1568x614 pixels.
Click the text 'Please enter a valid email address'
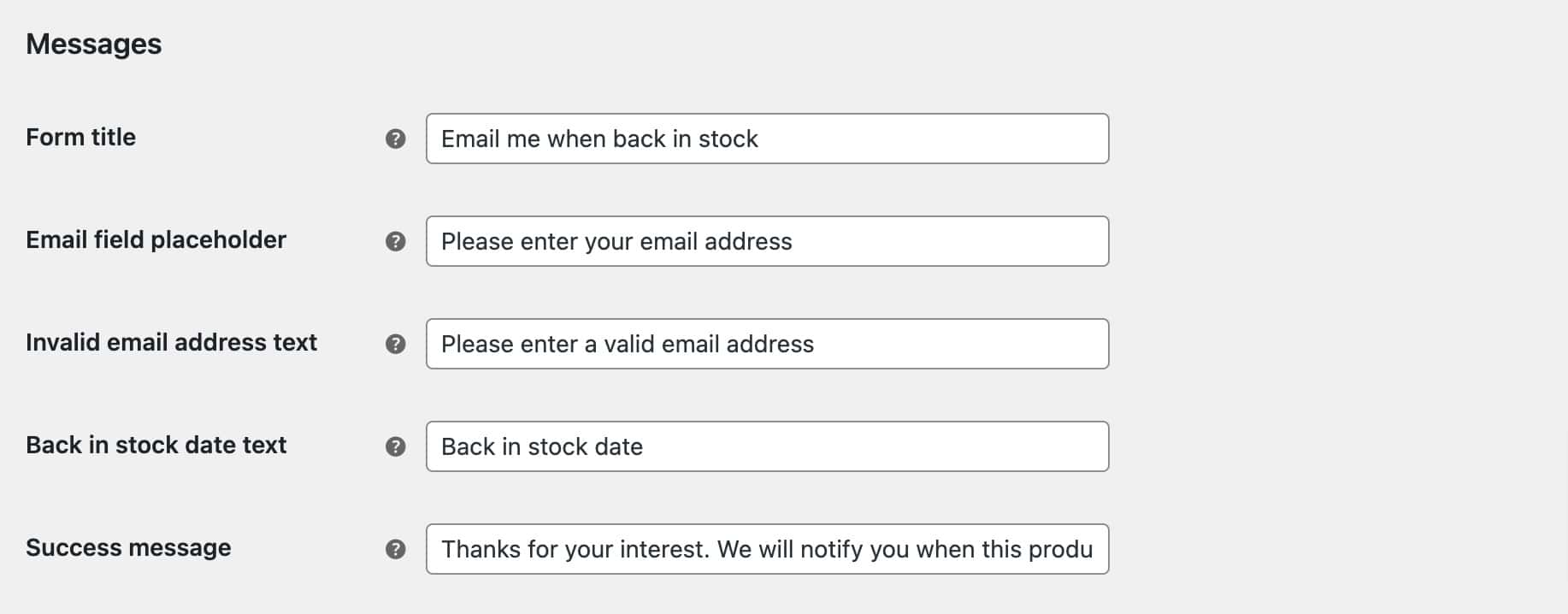(628, 344)
